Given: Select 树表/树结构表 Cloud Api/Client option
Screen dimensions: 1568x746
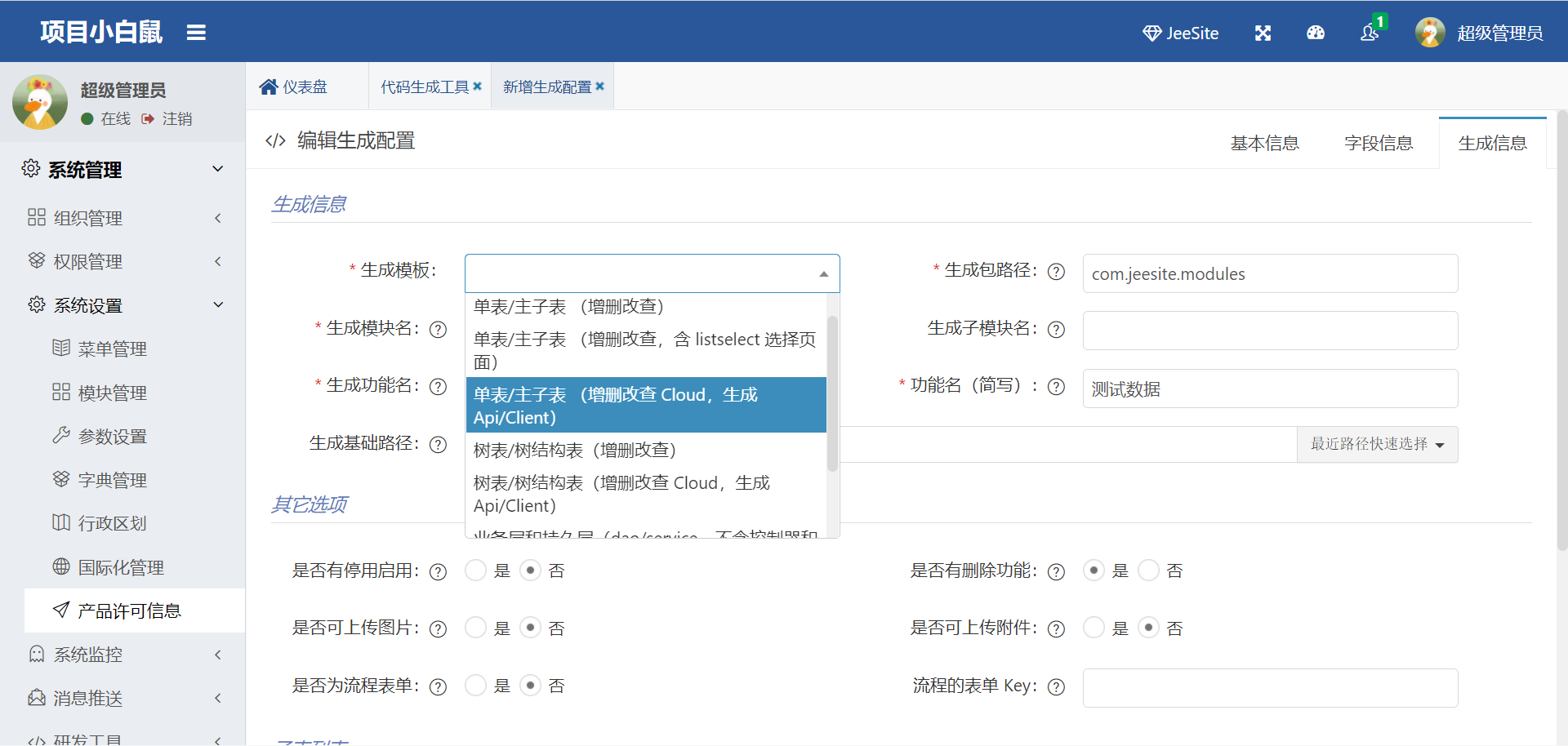Looking at the screenshot, I should tap(646, 494).
